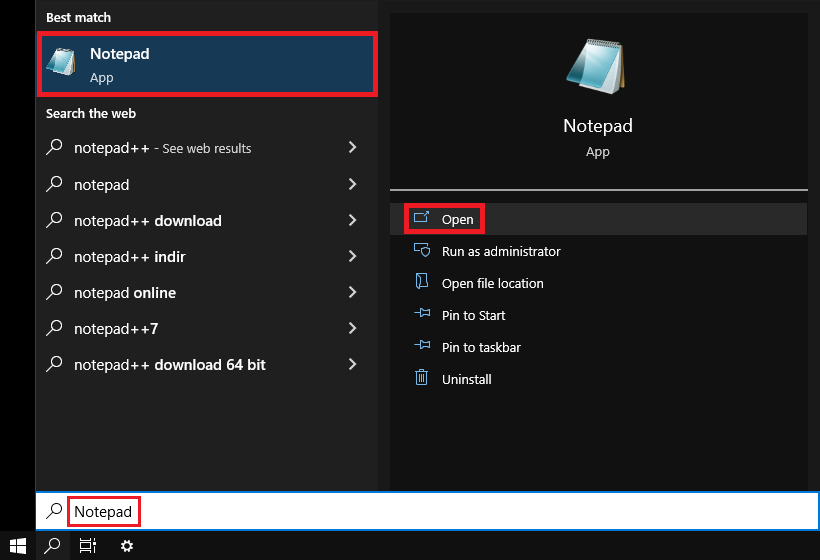The image size is (820, 560).
Task: Select the "notepad++ indir" suggestion
Action: tap(207, 256)
